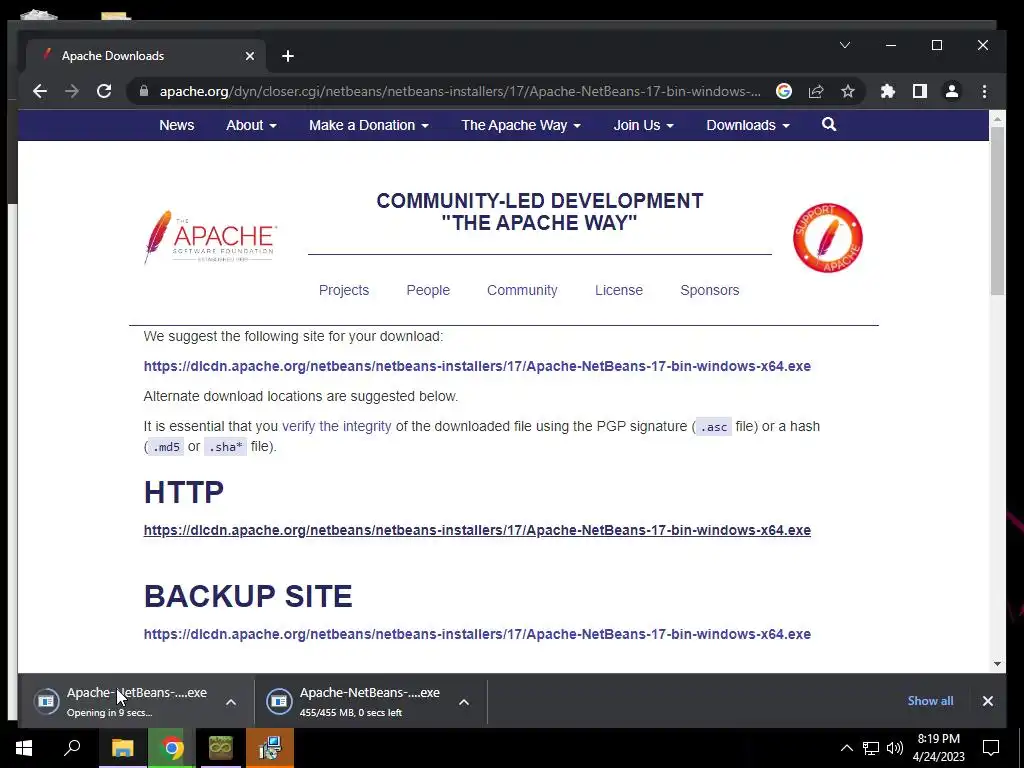Reload the Apache Downloads page

click(104, 91)
